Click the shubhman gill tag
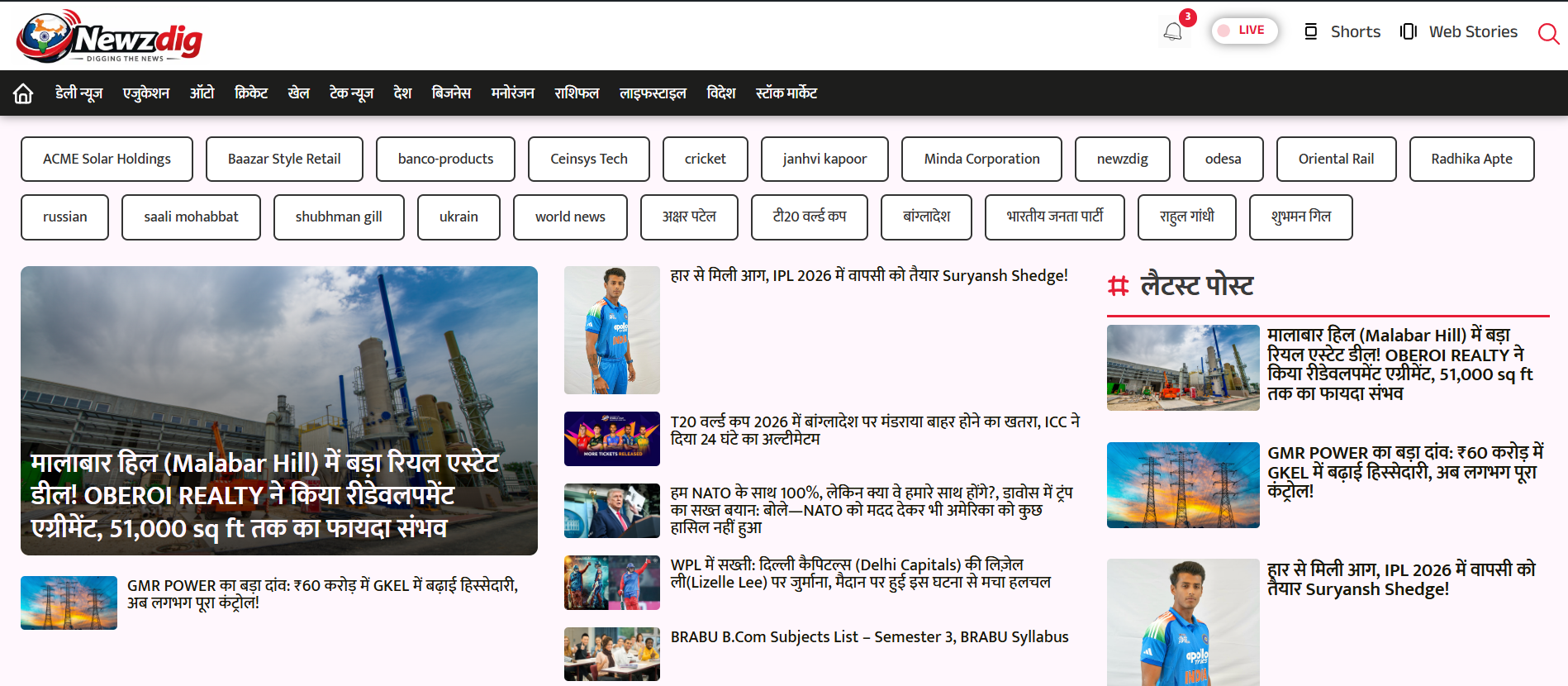Image resolution: width=1568 pixels, height=686 pixels. point(339,217)
